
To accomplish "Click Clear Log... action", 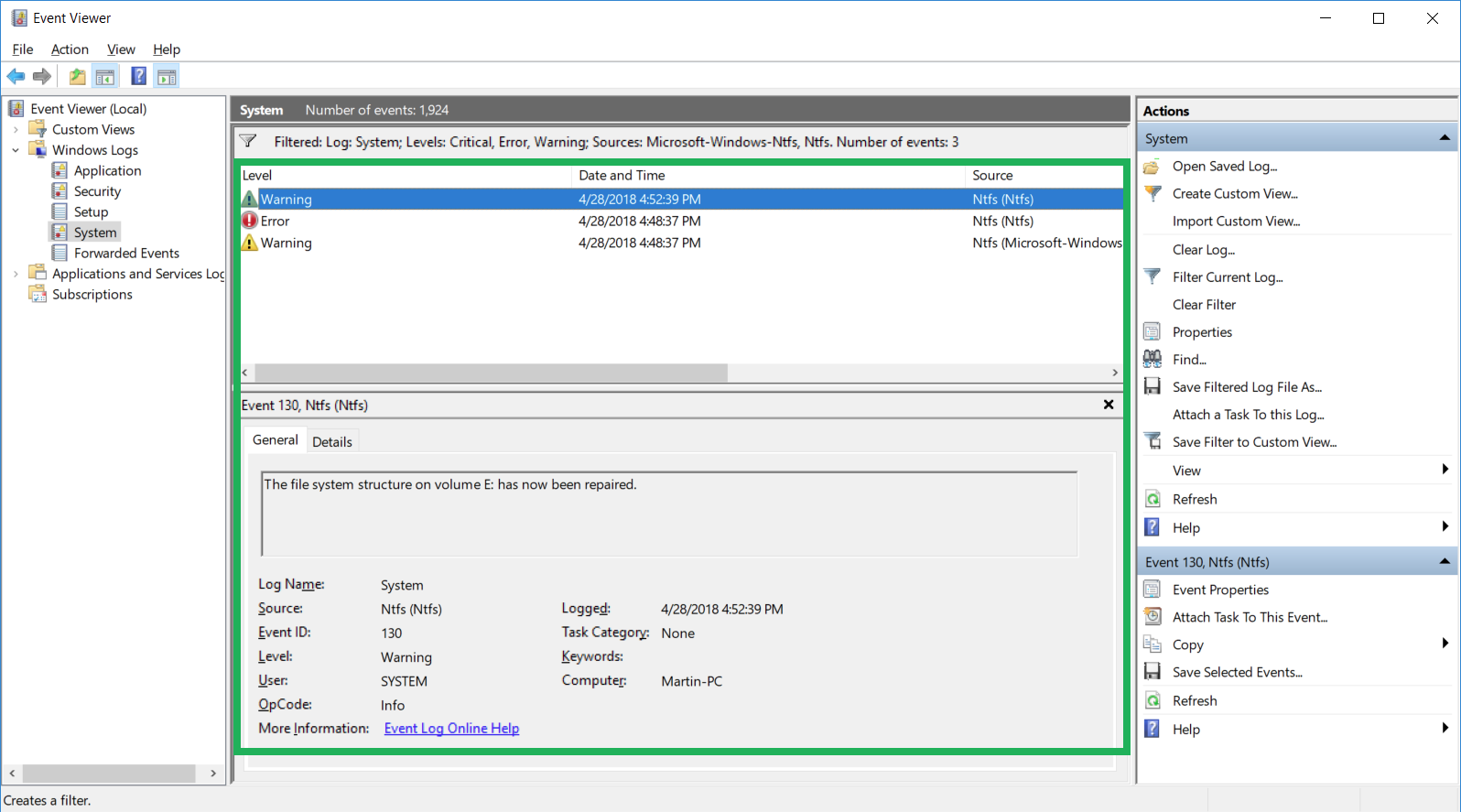I will click(x=1204, y=250).
